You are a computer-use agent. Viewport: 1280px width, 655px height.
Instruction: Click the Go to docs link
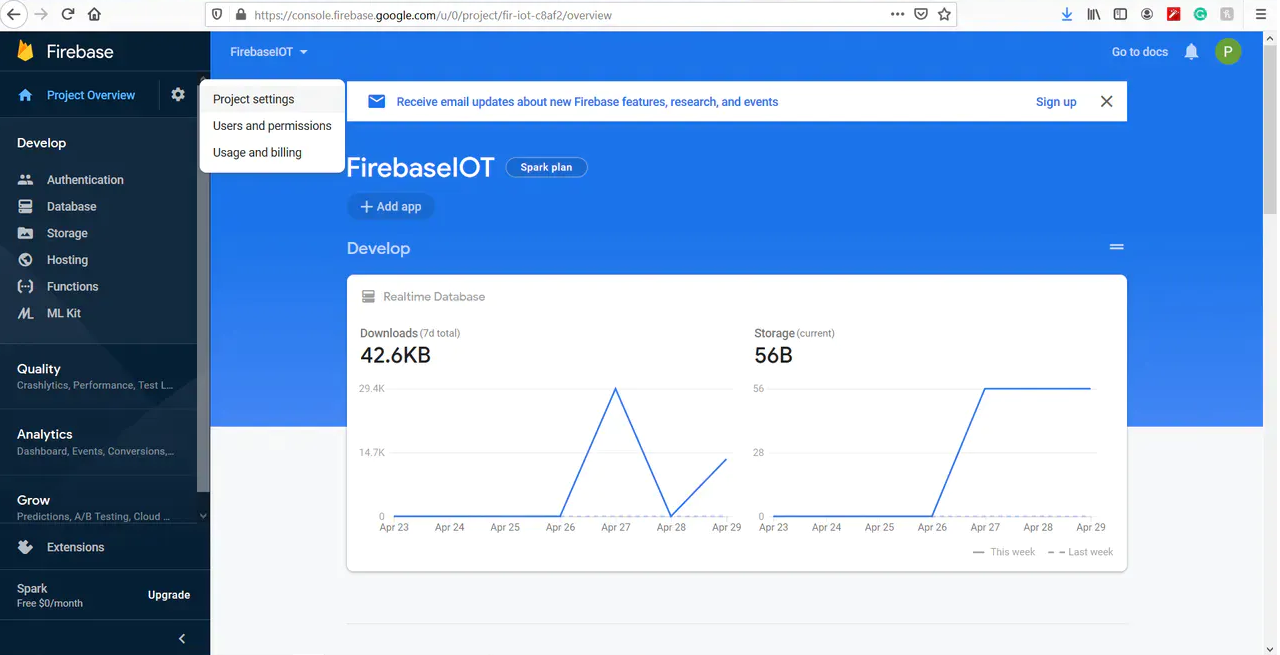1140,52
